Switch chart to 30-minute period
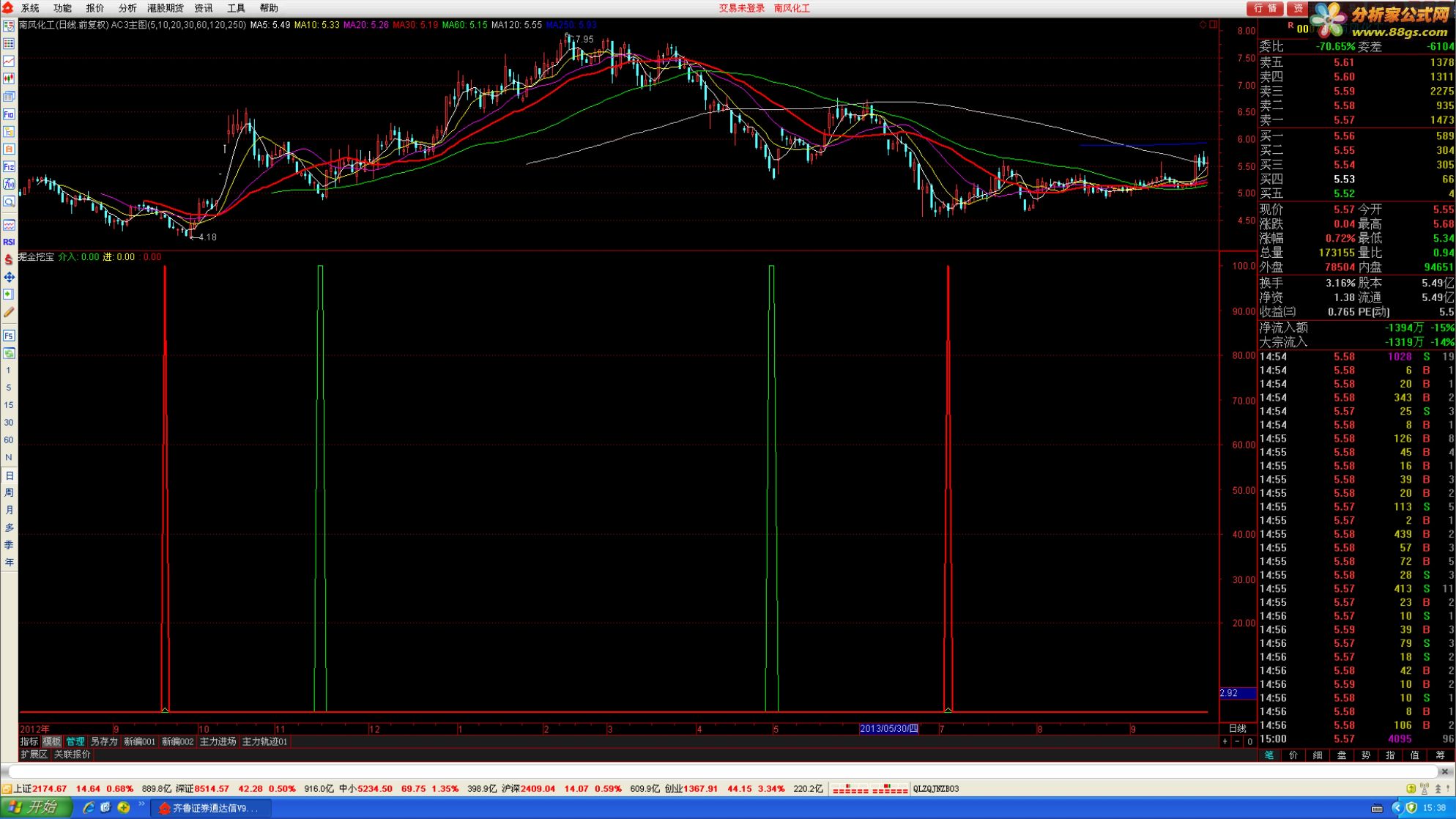Viewport: 1456px width, 819px height. tap(9, 423)
